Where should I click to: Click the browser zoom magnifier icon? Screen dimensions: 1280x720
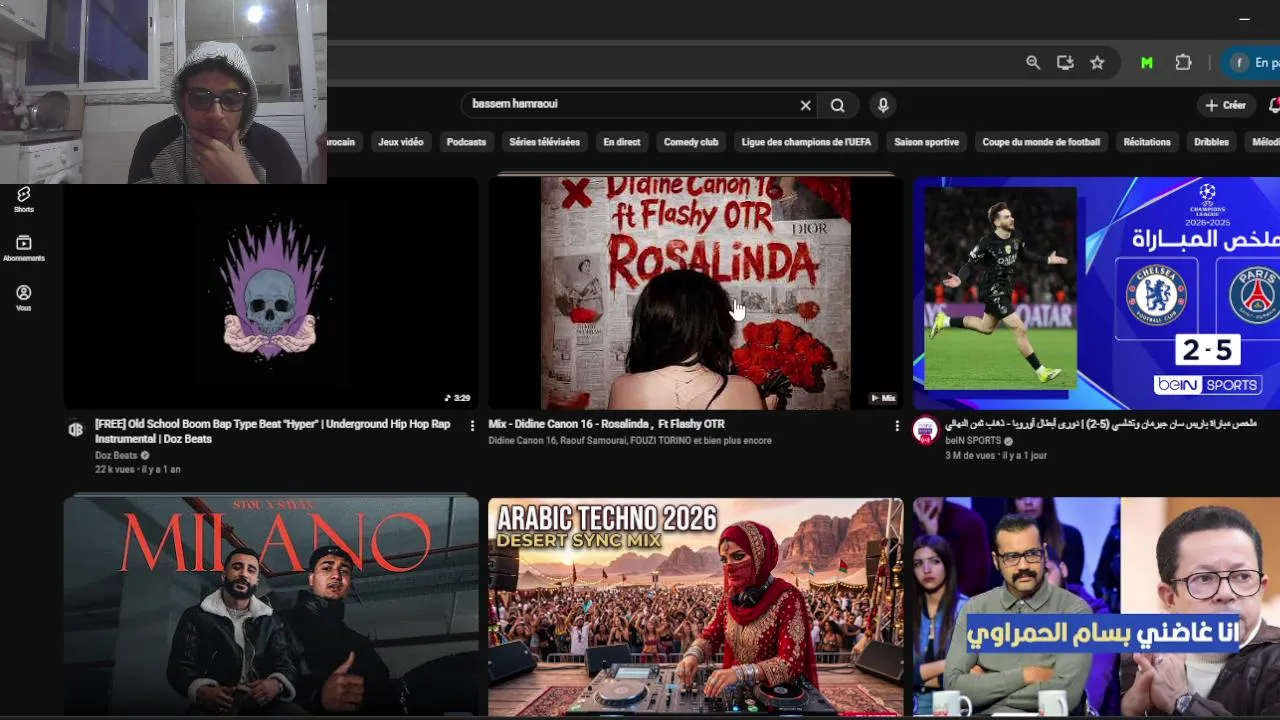(x=1033, y=63)
